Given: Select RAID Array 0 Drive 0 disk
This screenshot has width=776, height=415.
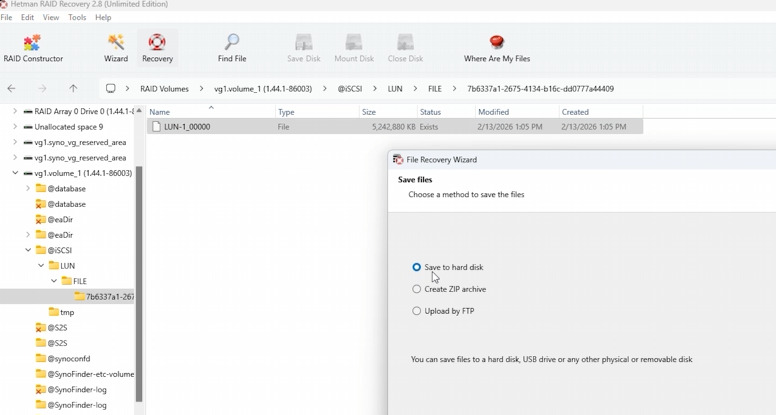Looking at the screenshot, I should point(84,111).
